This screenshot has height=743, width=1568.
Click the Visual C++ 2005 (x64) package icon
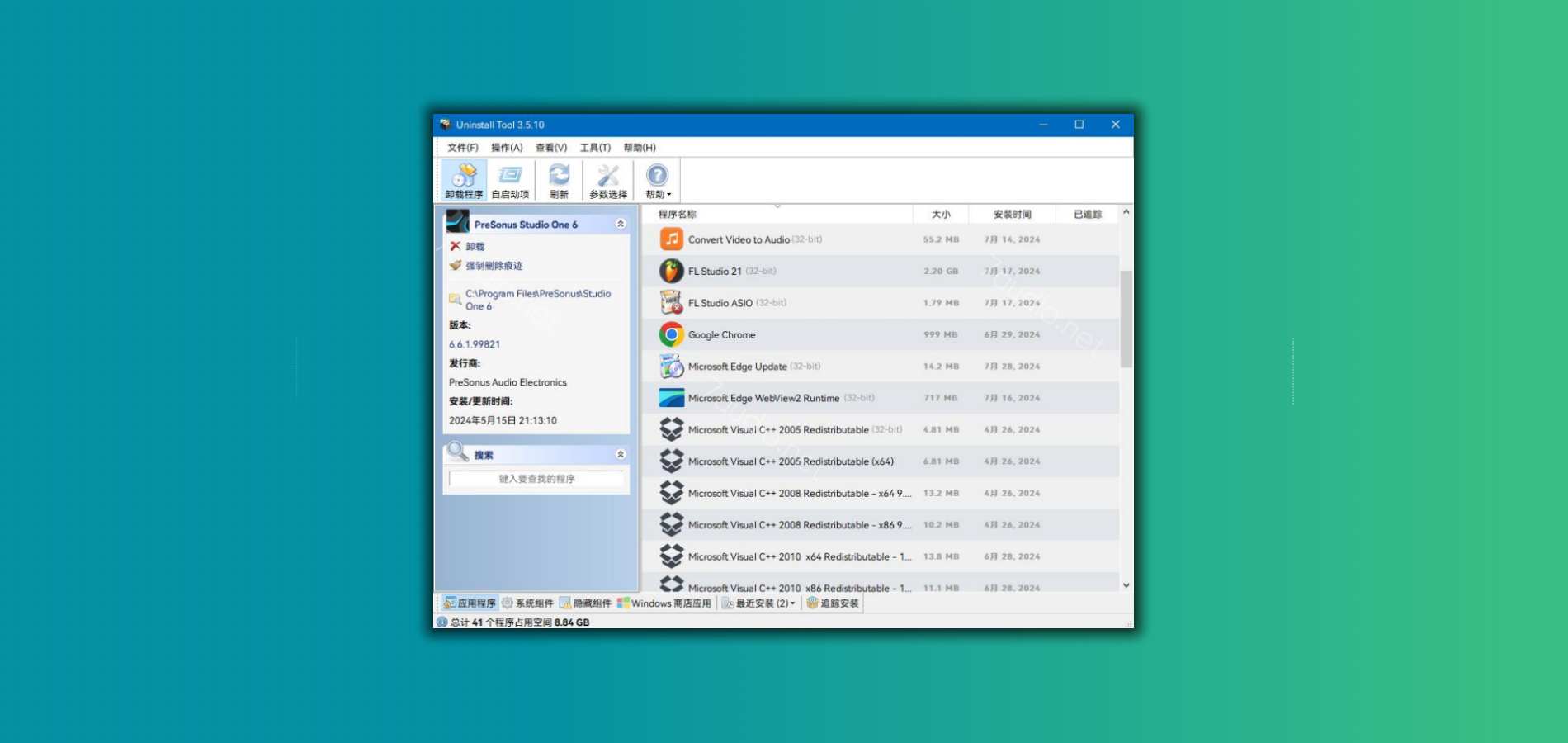(672, 461)
